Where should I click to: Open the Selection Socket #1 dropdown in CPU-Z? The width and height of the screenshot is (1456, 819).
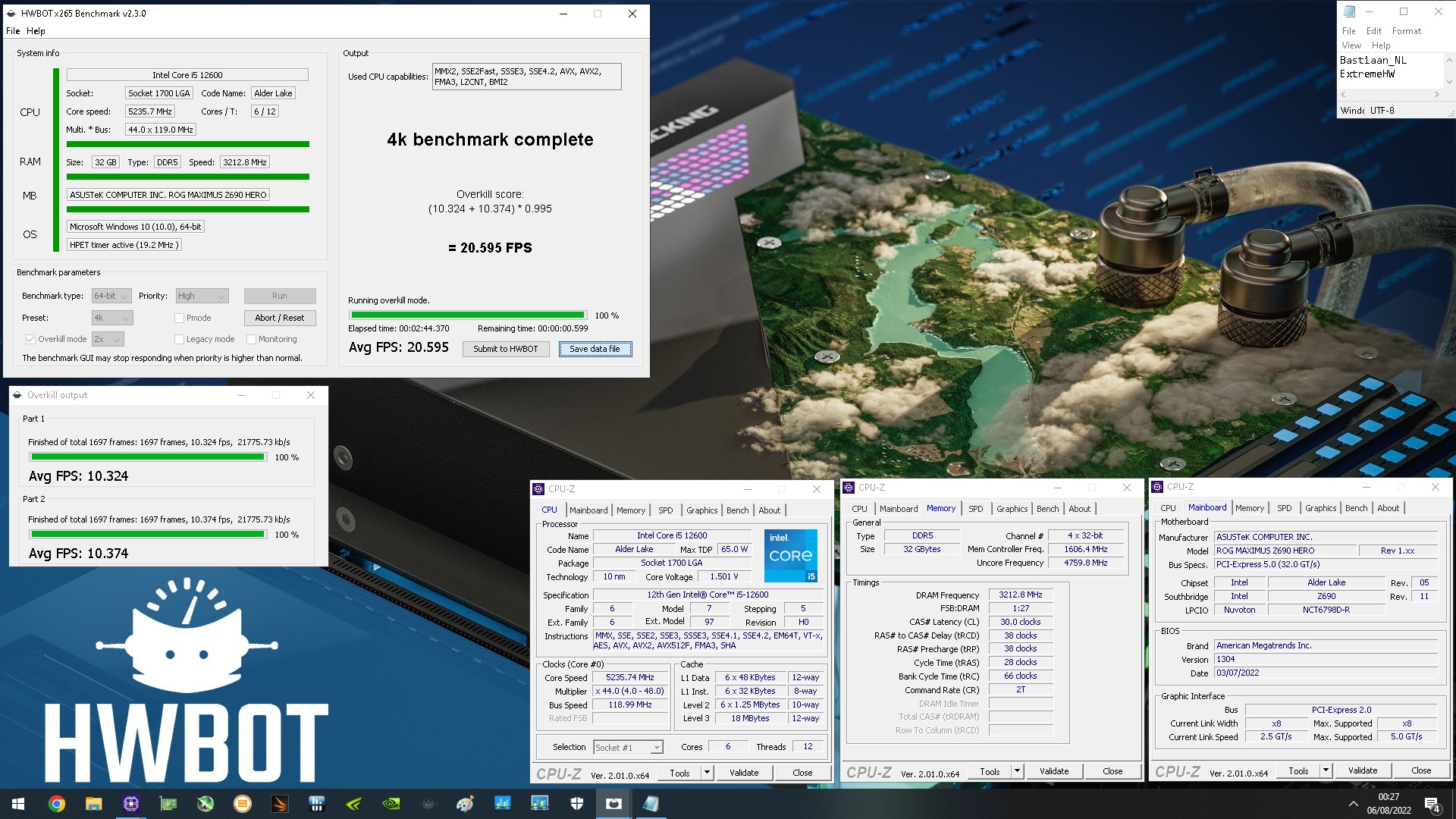click(x=628, y=748)
